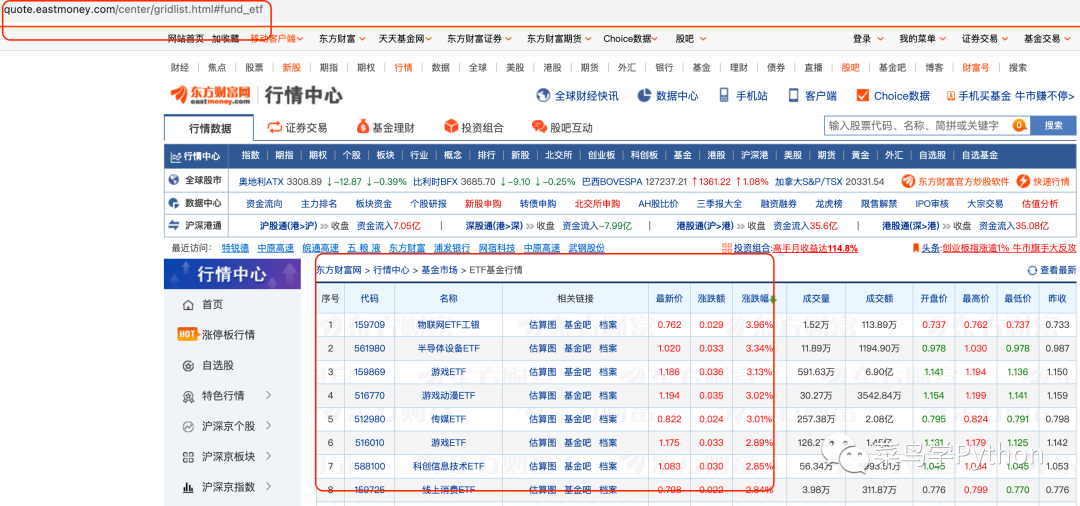Open 科创板 in blue nav bar

tap(644, 156)
